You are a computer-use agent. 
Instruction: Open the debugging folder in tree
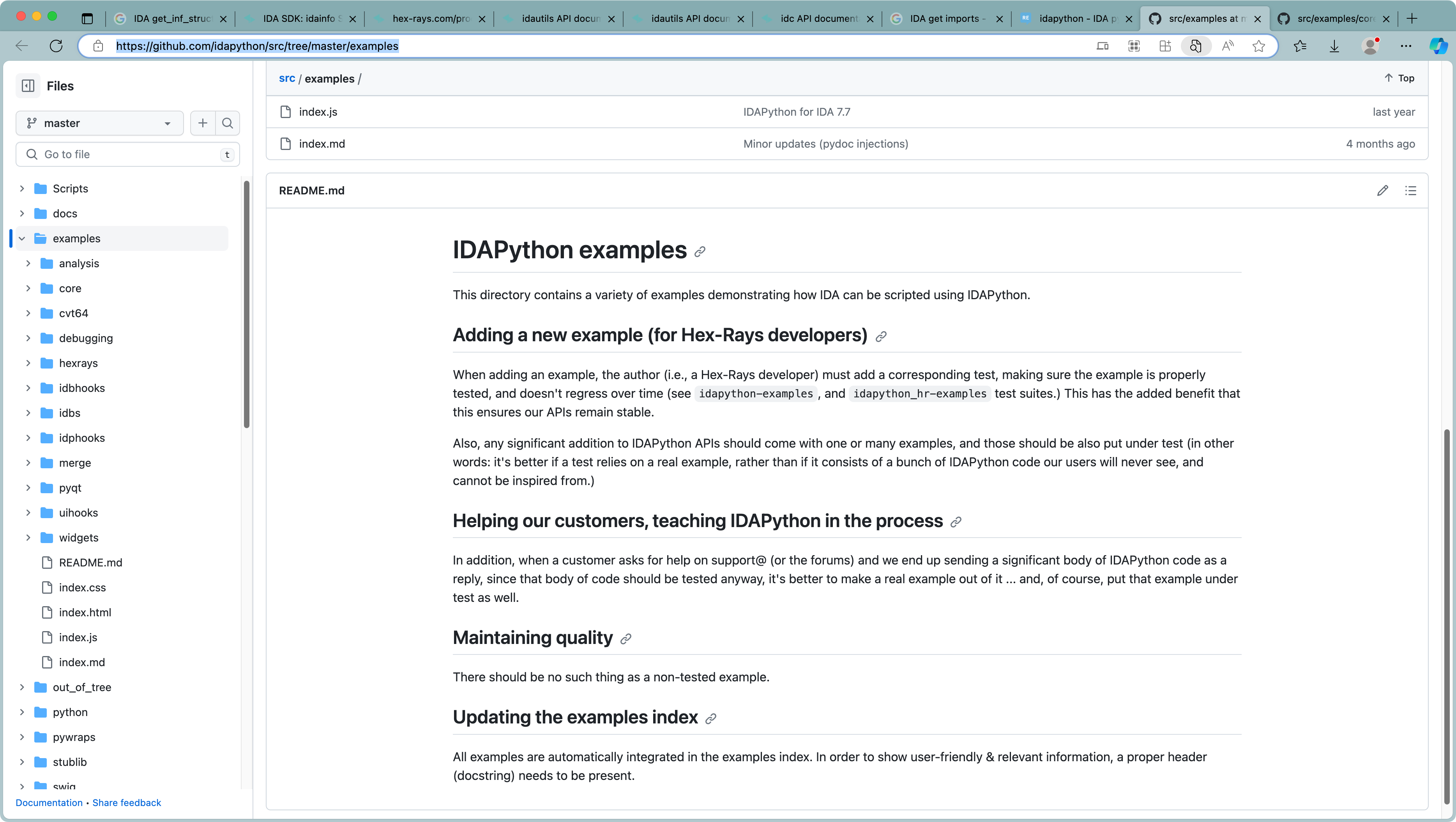coord(86,339)
